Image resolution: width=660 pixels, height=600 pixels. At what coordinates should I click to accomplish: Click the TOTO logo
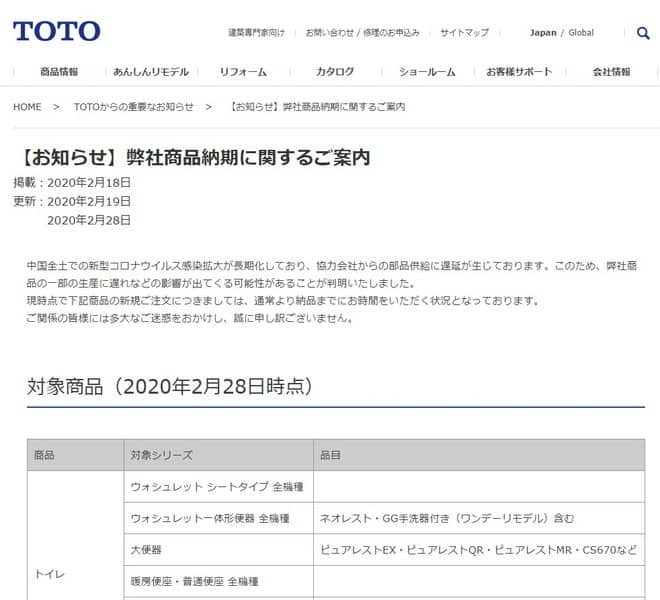pyautogui.click(x=56, y=31)
